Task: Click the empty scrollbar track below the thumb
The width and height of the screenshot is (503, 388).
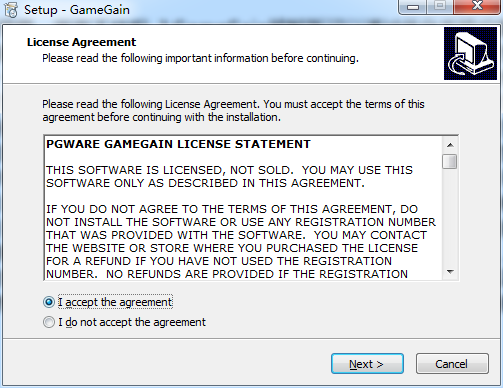Action: click(450, 217)
